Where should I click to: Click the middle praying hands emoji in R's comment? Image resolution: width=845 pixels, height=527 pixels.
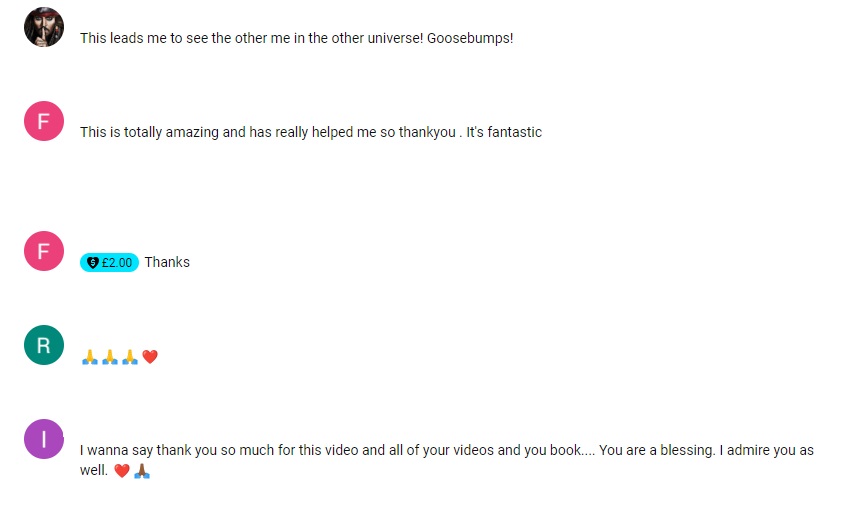(109, 357)
